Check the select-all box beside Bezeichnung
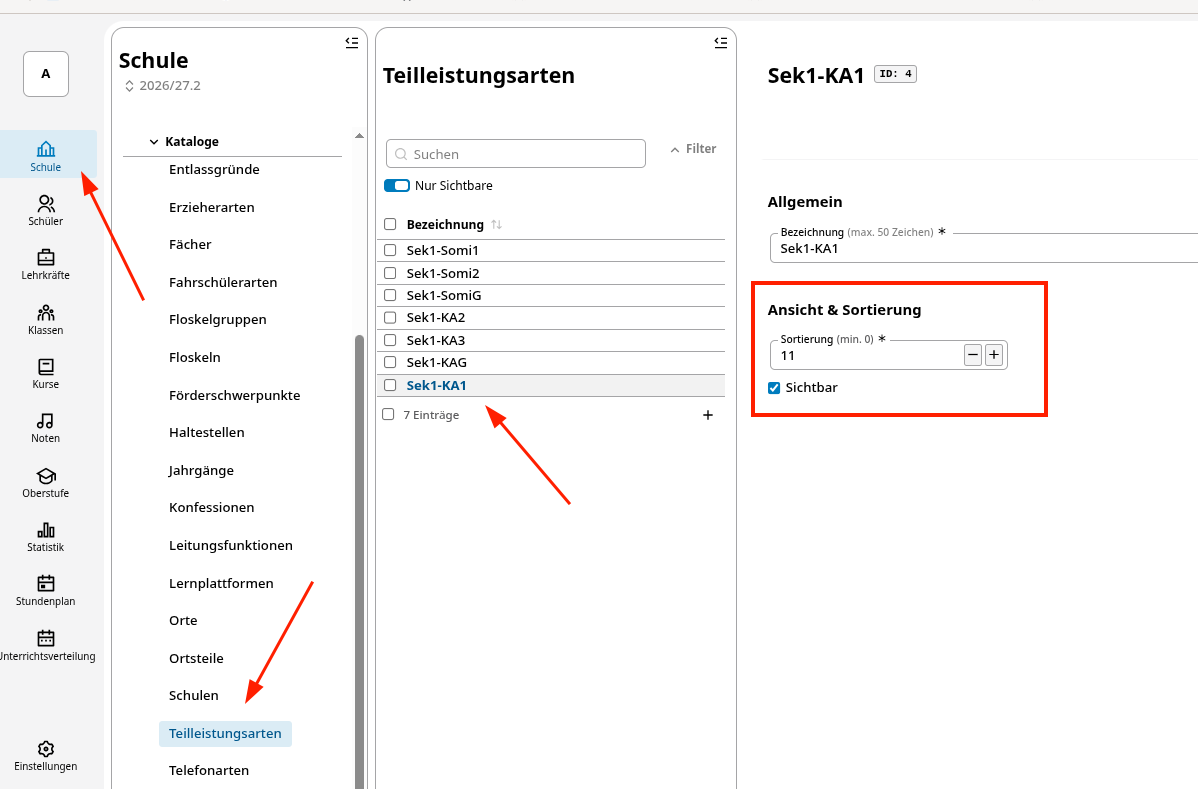Image resolution: width=1198 pixels, height=789 pixels. (390, 225)
